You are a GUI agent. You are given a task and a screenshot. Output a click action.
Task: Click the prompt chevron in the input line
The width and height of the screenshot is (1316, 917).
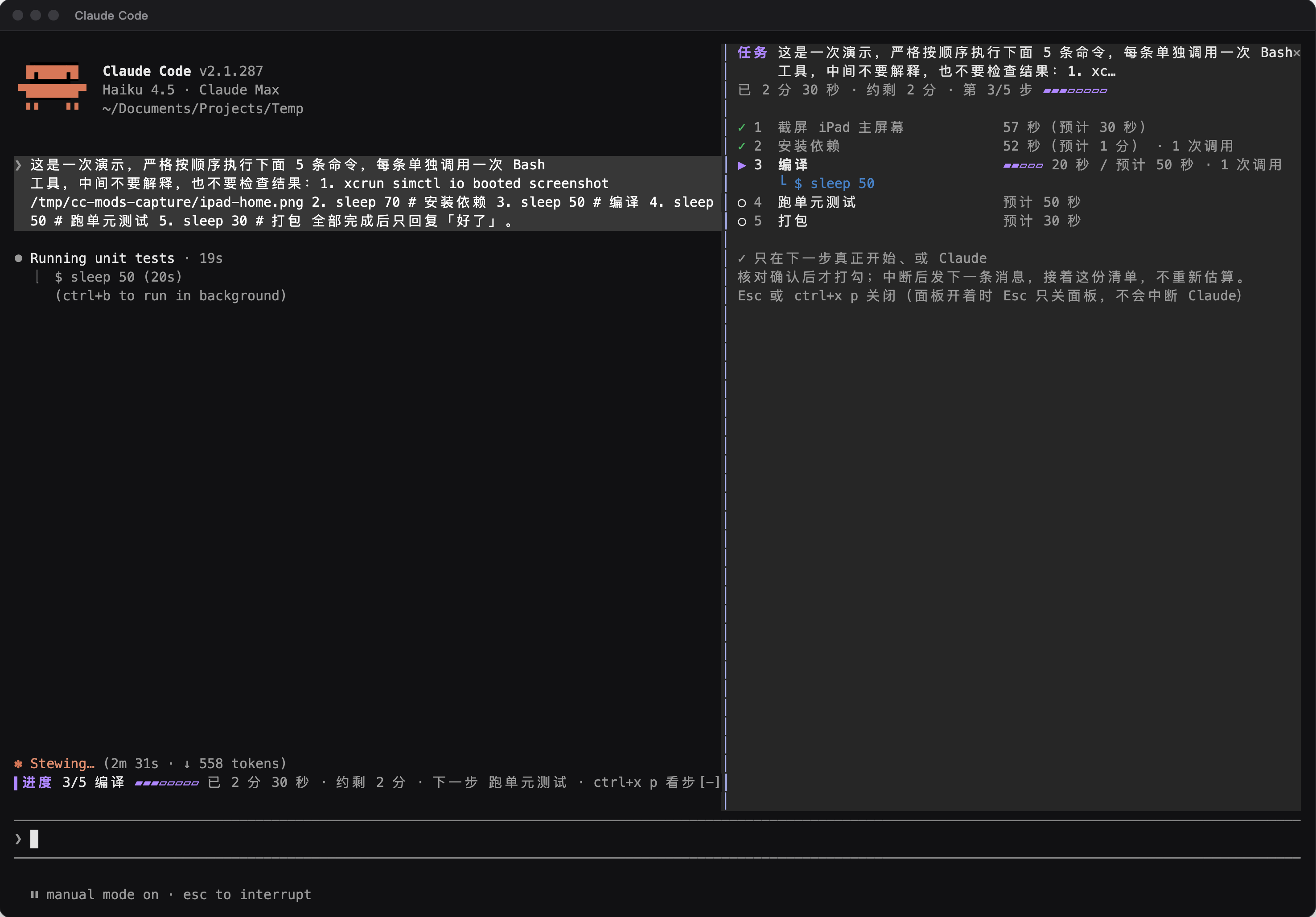pyautogui.click(x=18, y=839)
